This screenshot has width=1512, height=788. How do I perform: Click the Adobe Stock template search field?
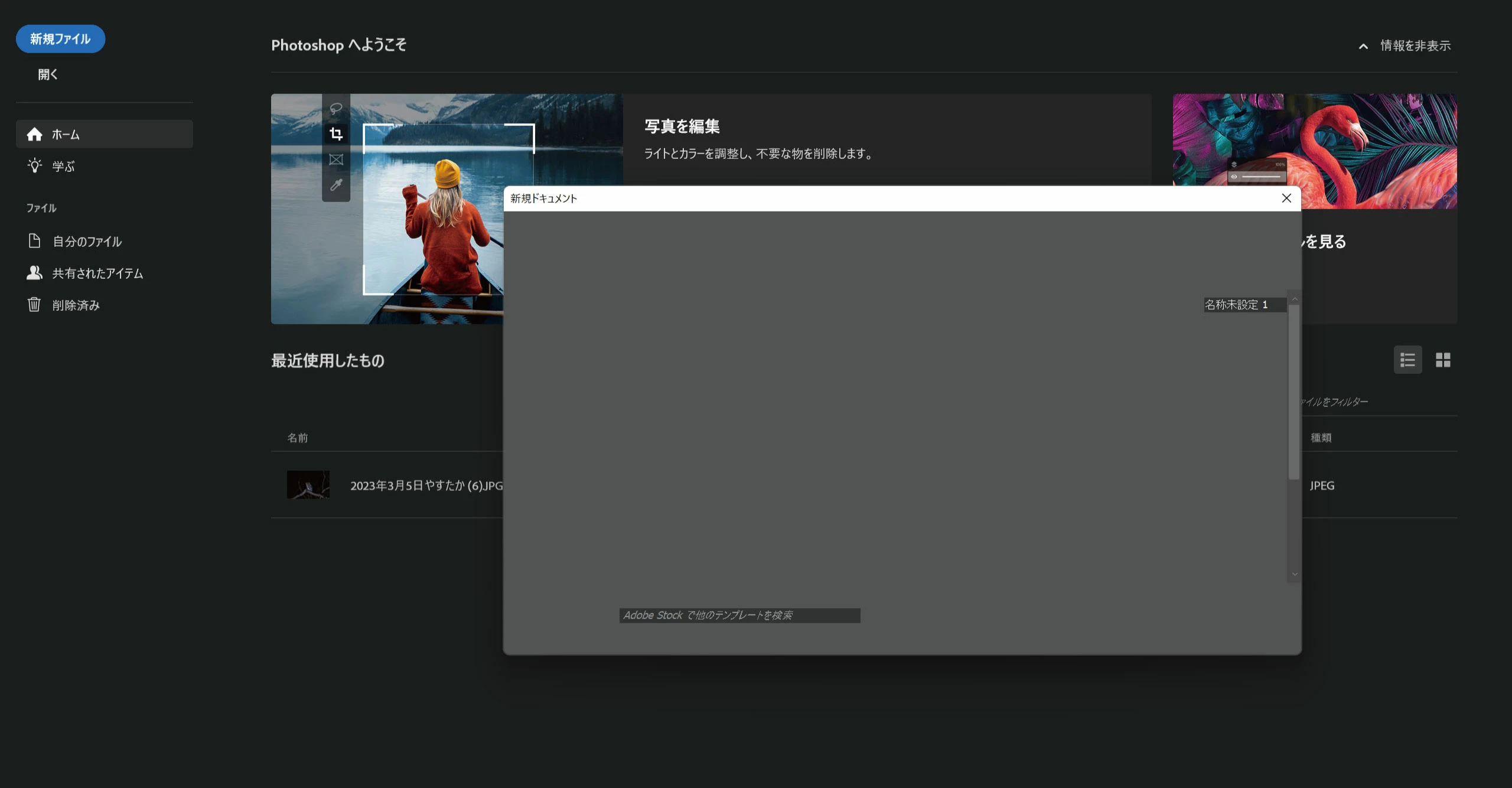coord(739,616)
